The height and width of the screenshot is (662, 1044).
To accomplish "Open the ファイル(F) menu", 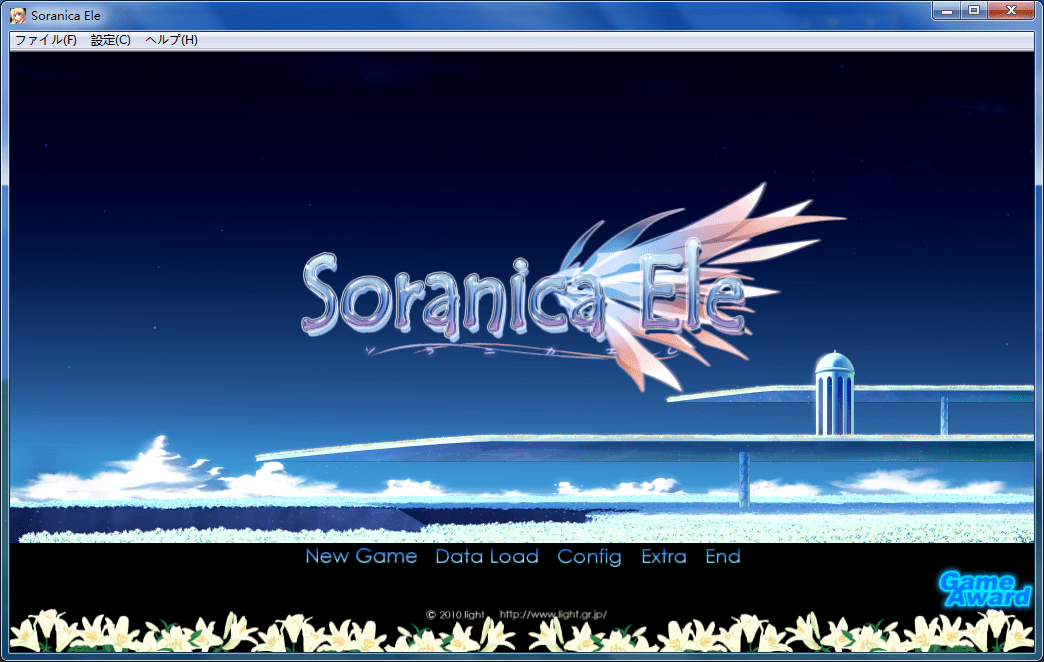I will pos(45,40).
